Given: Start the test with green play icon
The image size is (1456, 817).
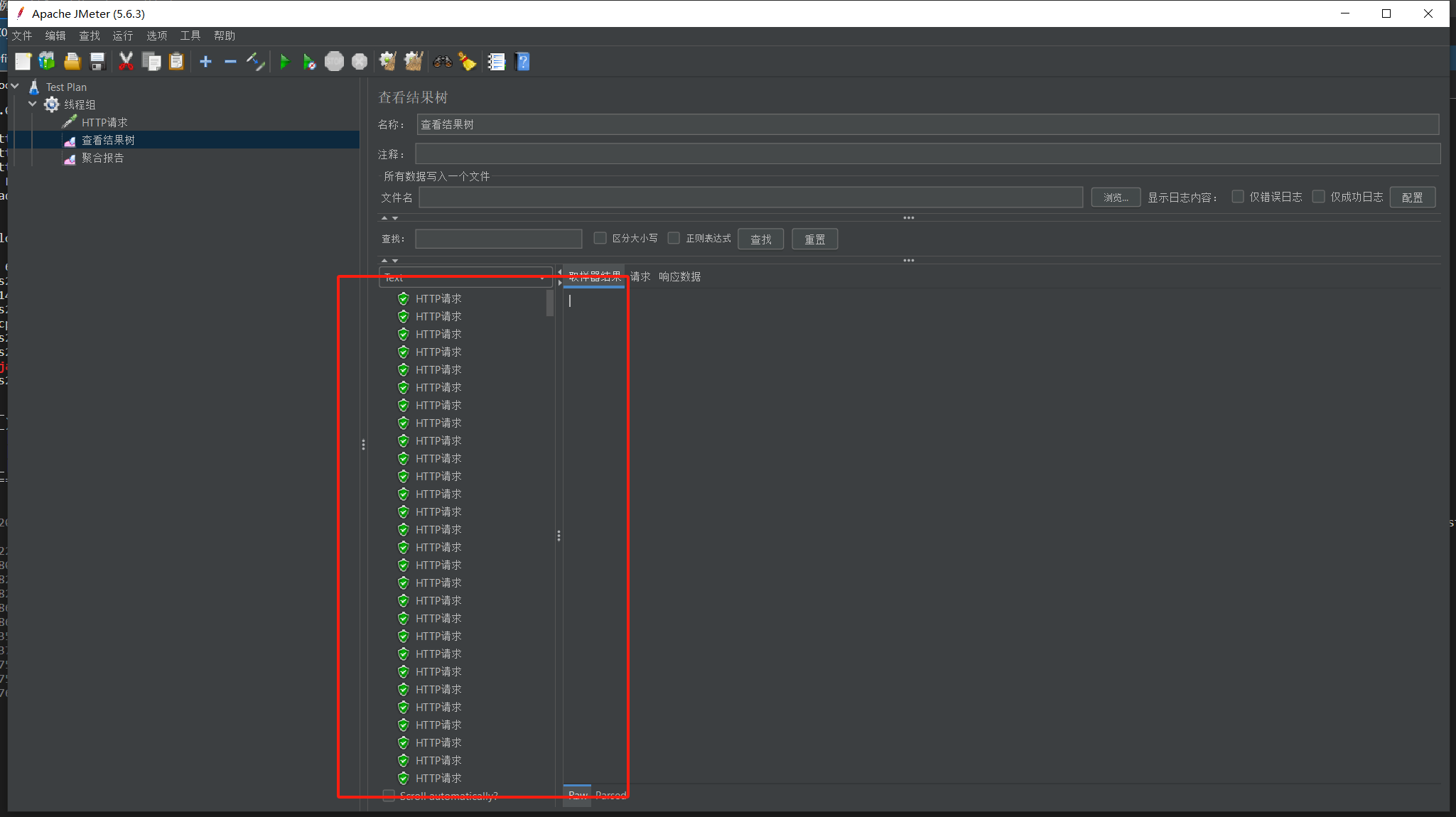Looking at the screenshot, I should coord(284,62).
